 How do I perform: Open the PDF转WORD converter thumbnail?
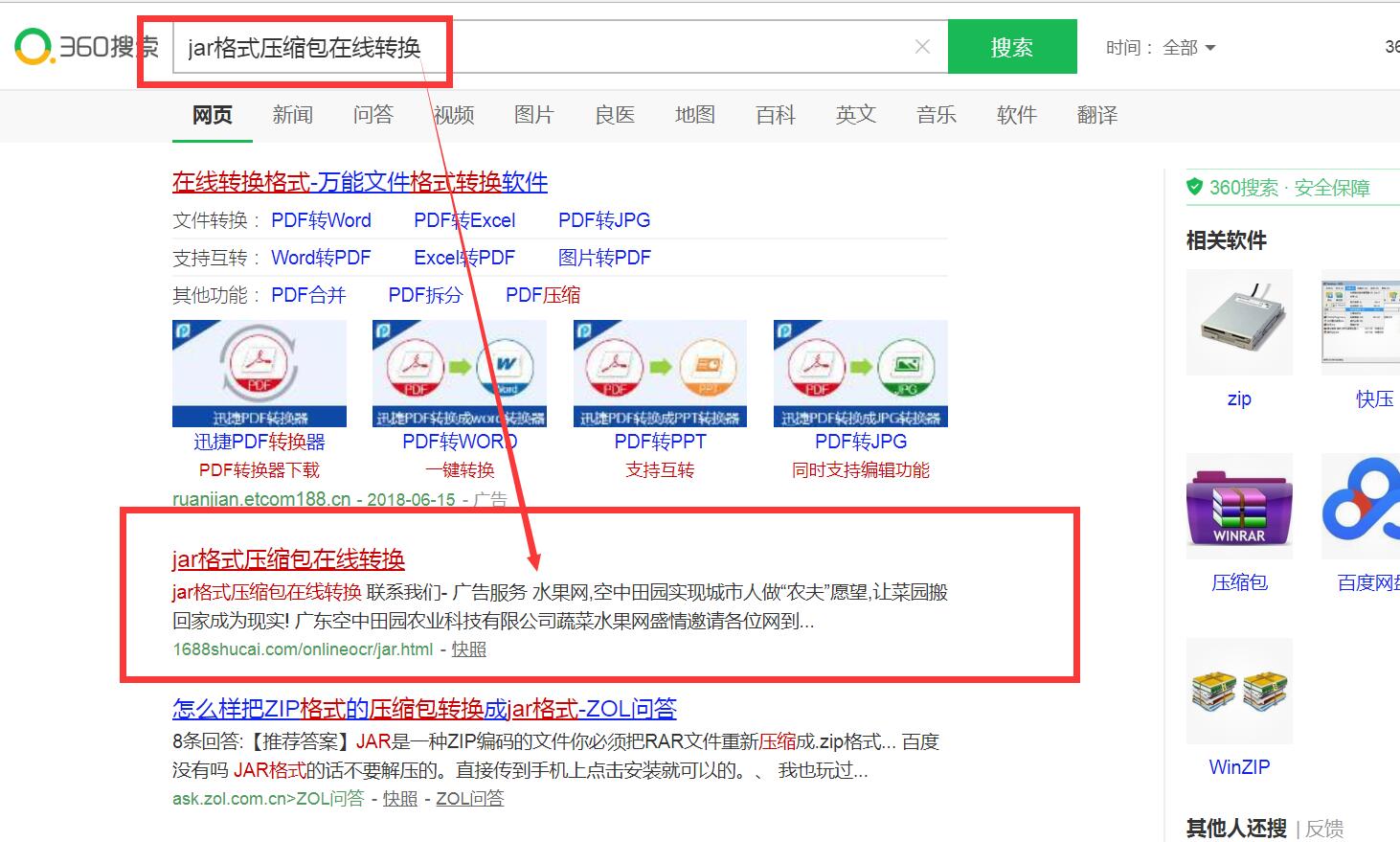coord(459,373)
